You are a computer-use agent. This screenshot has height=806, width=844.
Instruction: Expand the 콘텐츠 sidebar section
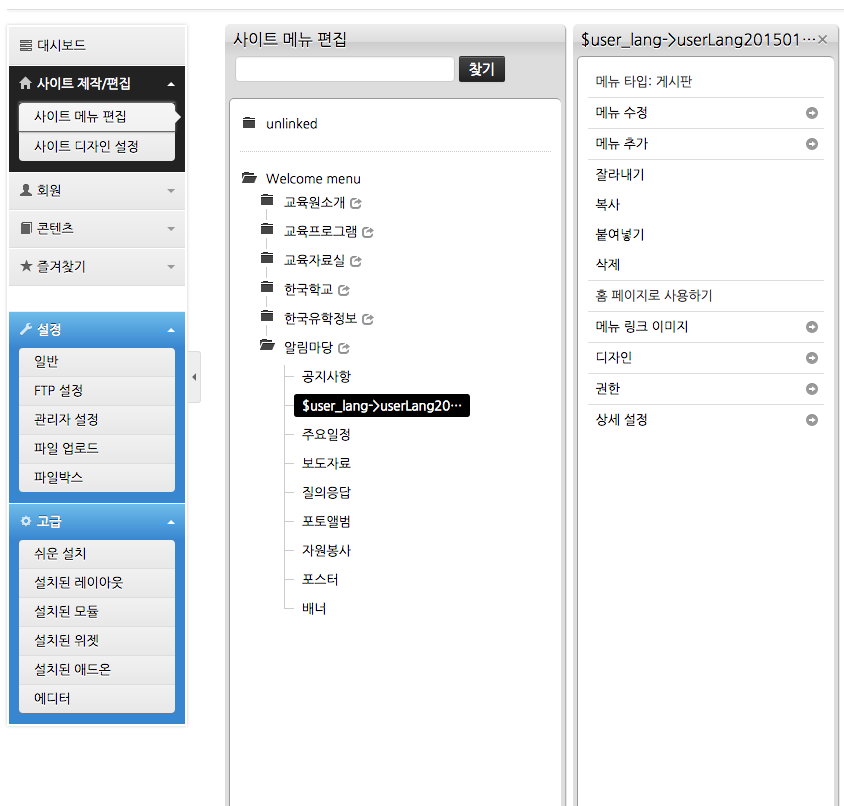[x=97, y=229]
